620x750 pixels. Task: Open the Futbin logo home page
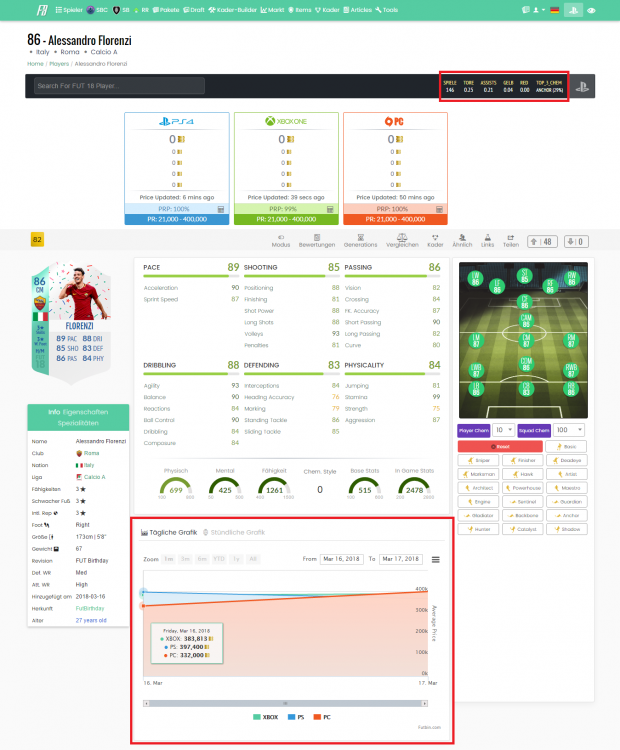(x=42, y=10)
